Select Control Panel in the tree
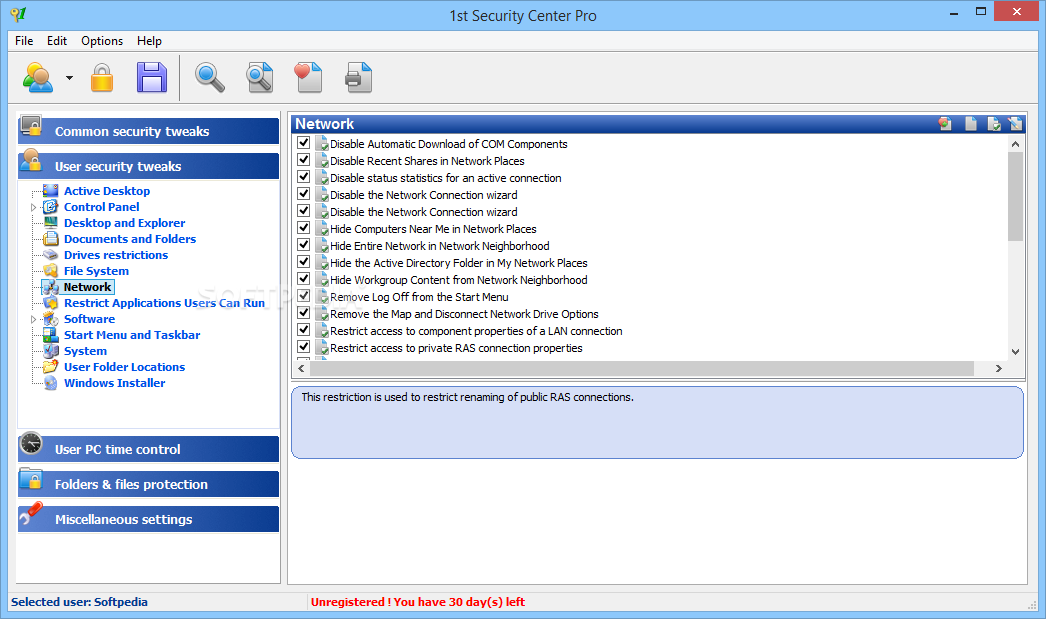 pyautogui.click(x=101, y=207)
